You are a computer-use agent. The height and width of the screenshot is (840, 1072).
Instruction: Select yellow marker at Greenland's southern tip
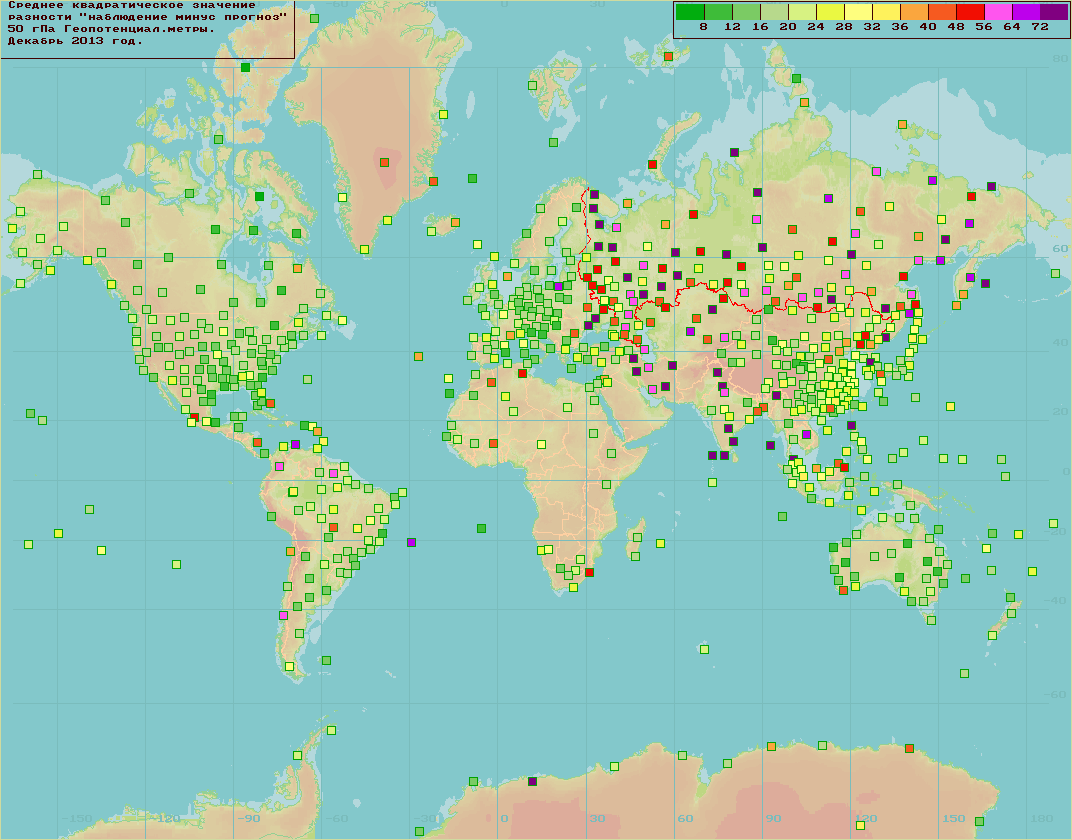364,249
